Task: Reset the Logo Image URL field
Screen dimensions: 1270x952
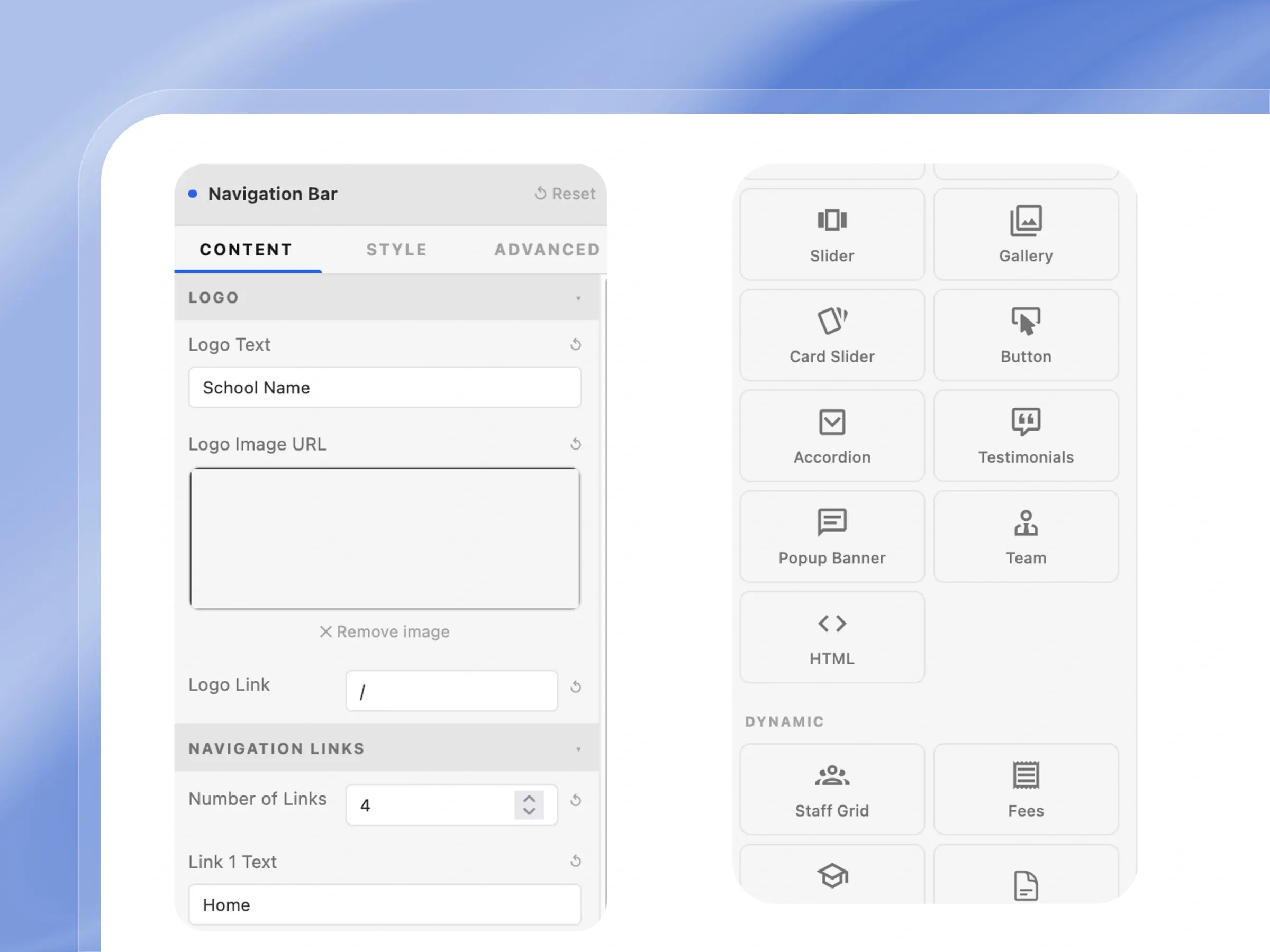Action: point(576,444)
